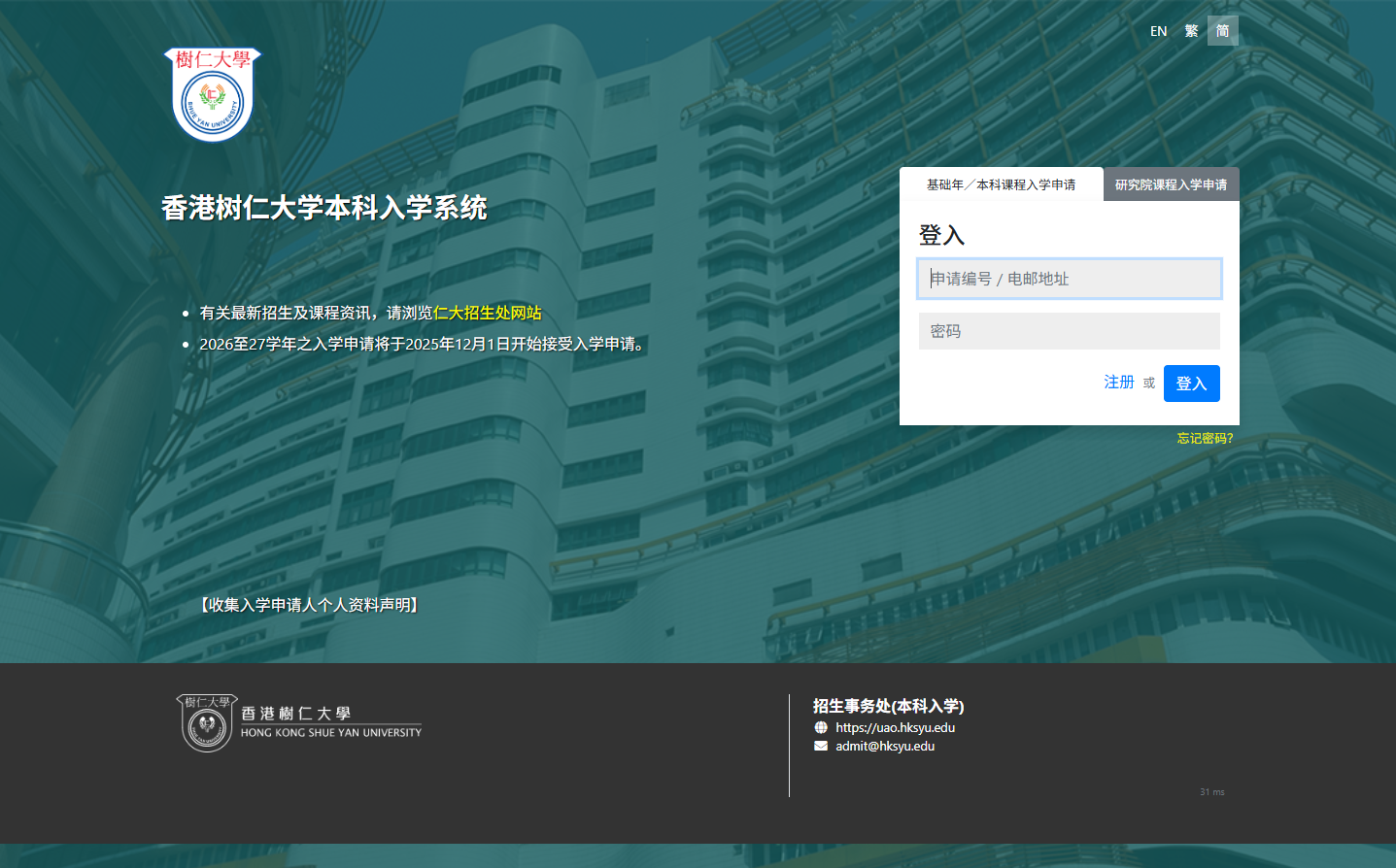This screenshot has width=1396, height=868.
Task: Click the 申请编号／电邮地址 input field
Action: click(1069, 279)
